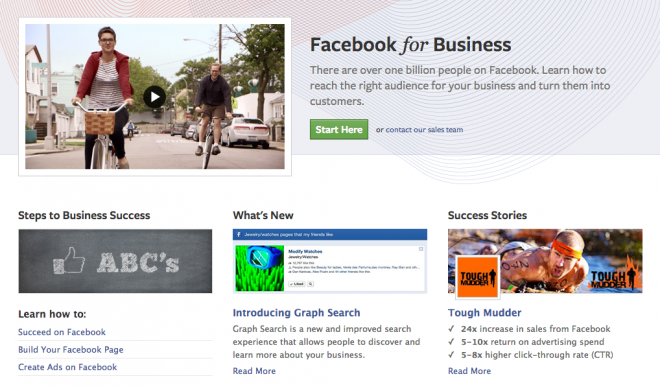The width and height of the screenshot is (660, 387).
Task: Click the orange Tough Mudder logo square
Action: click(x=478, y=278)
